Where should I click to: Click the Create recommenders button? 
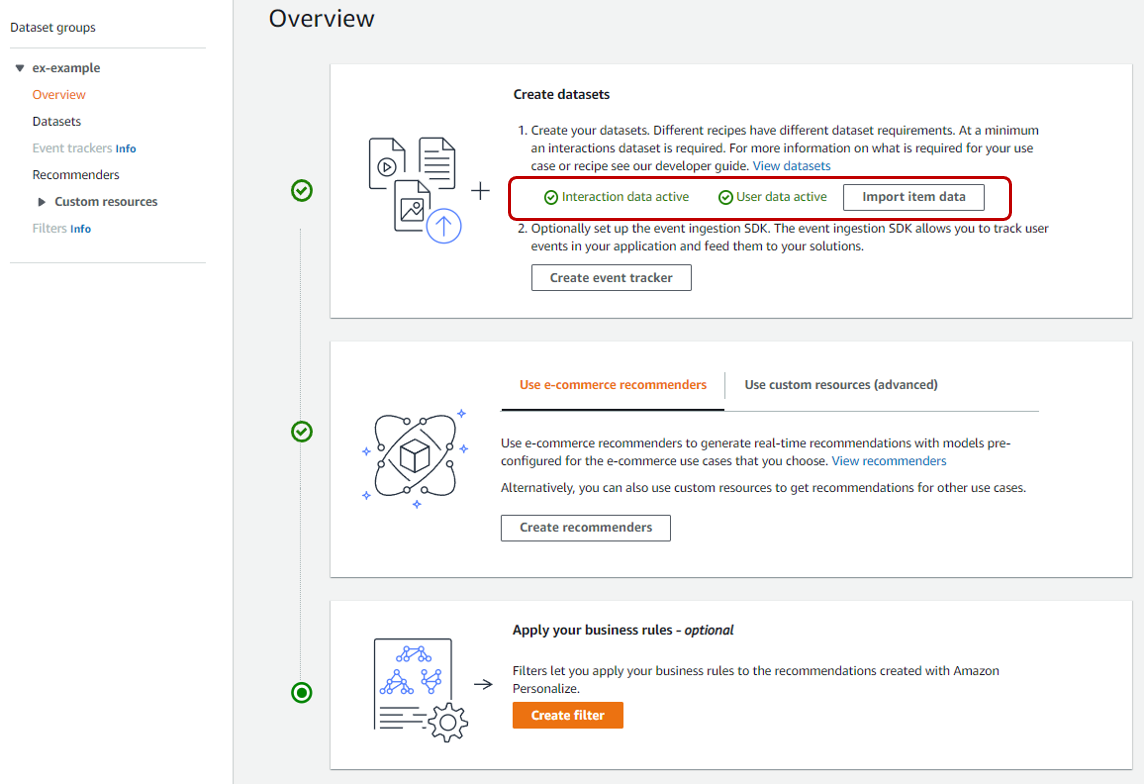tap(586, 528)
